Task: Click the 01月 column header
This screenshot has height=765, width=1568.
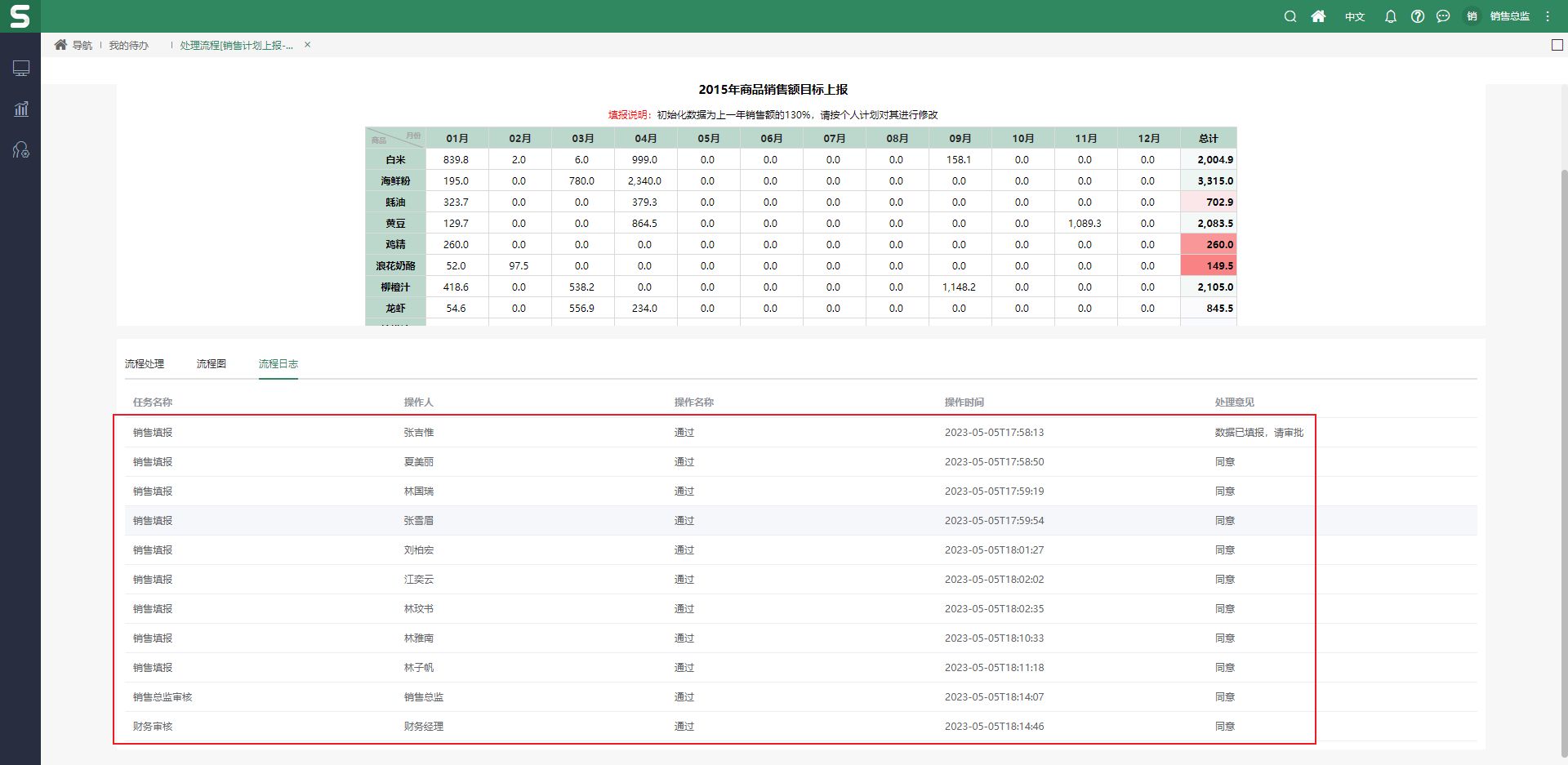Action: 457,139
